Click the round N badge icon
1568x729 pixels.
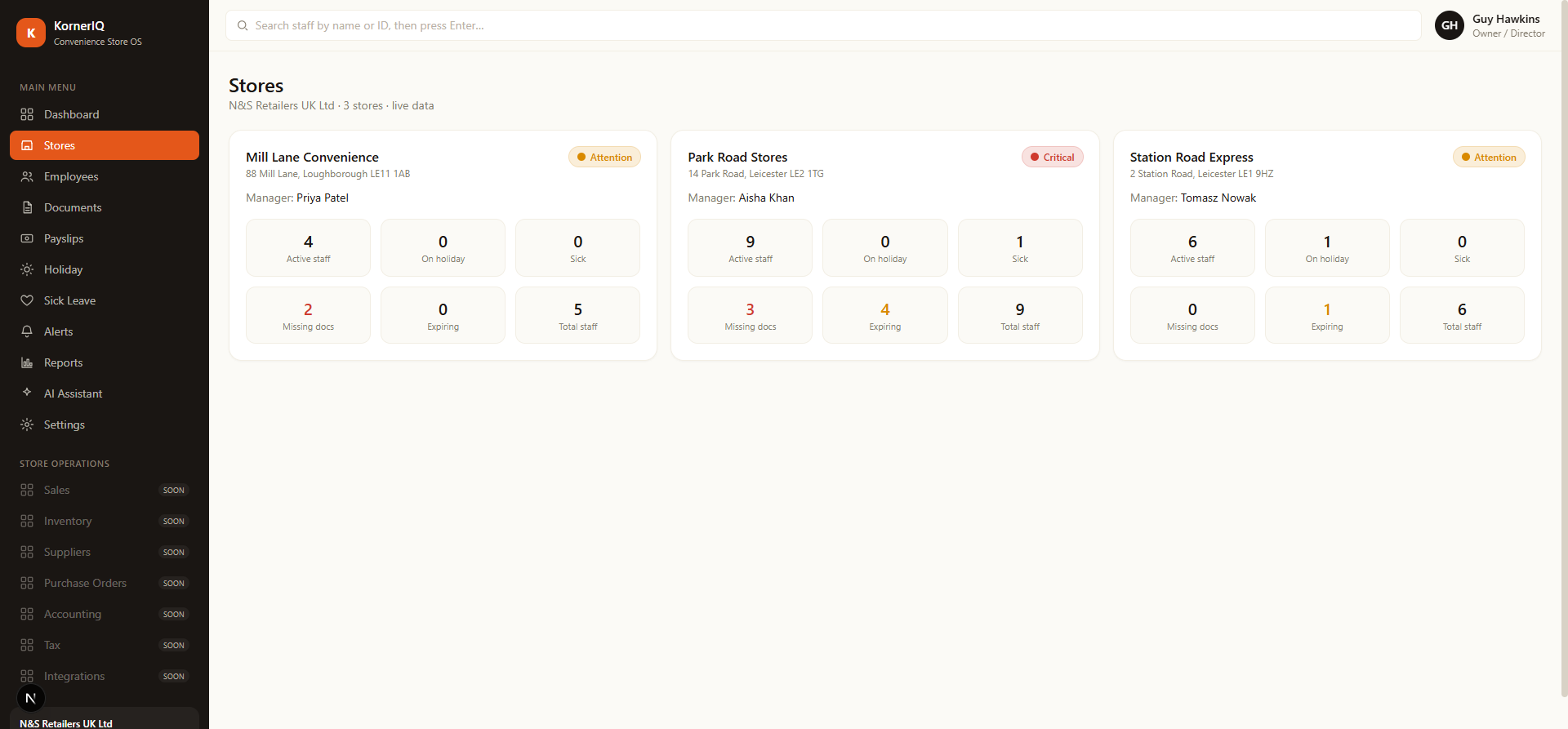(30, 698)
